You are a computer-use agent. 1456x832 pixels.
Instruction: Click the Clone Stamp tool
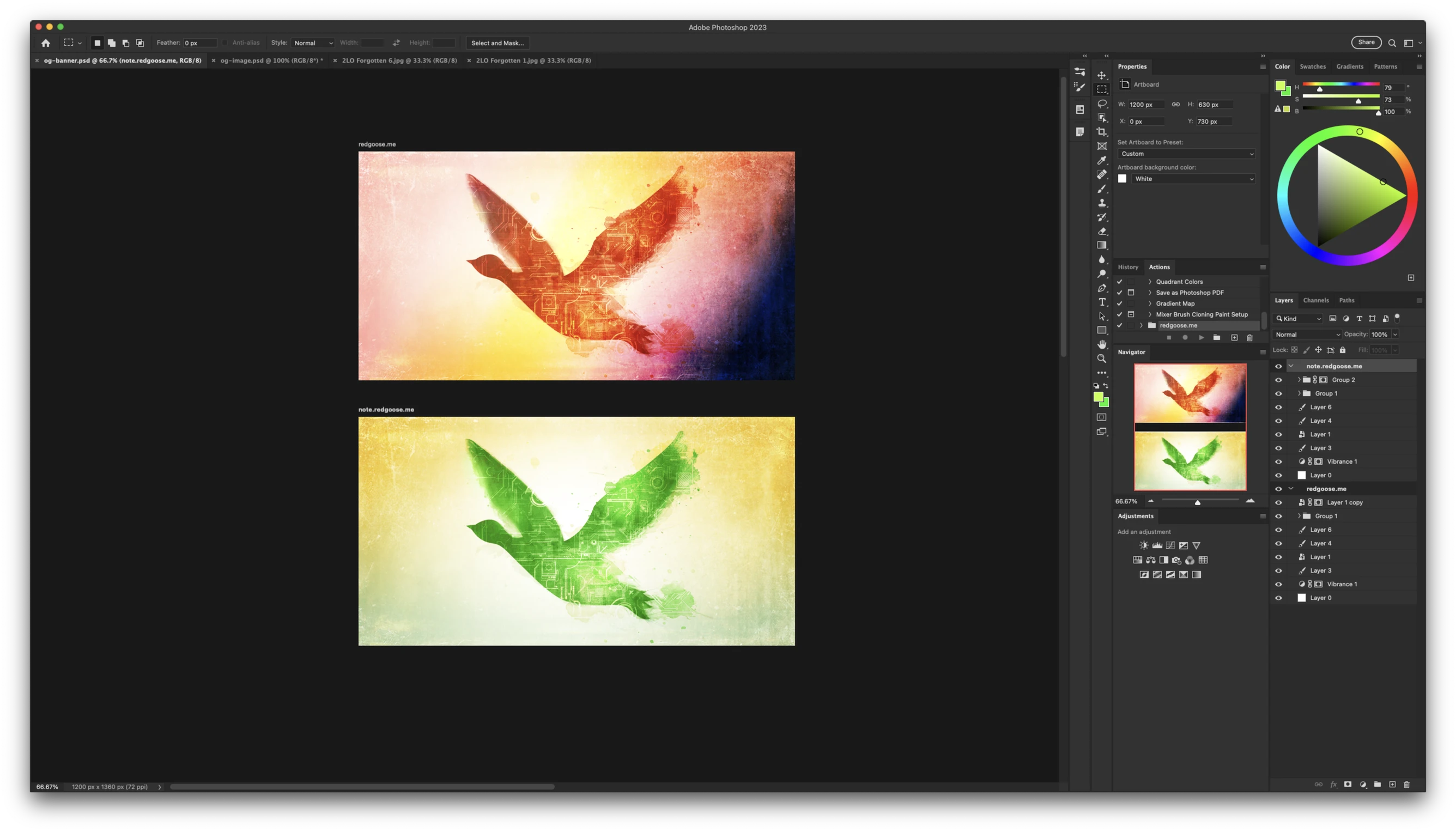[1102, 203]
